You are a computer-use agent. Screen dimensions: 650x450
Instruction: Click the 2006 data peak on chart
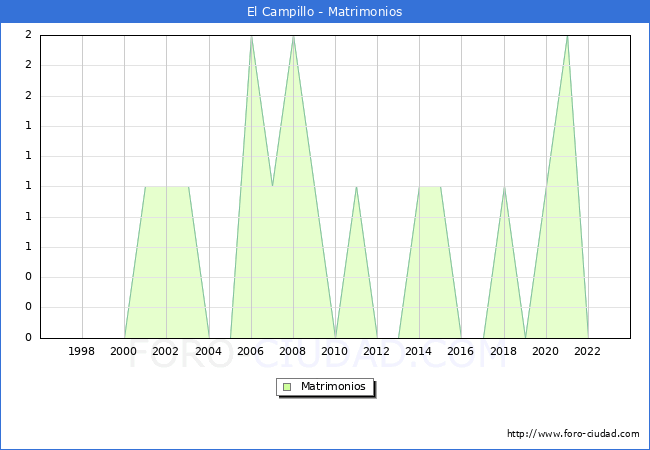(251, 37)
